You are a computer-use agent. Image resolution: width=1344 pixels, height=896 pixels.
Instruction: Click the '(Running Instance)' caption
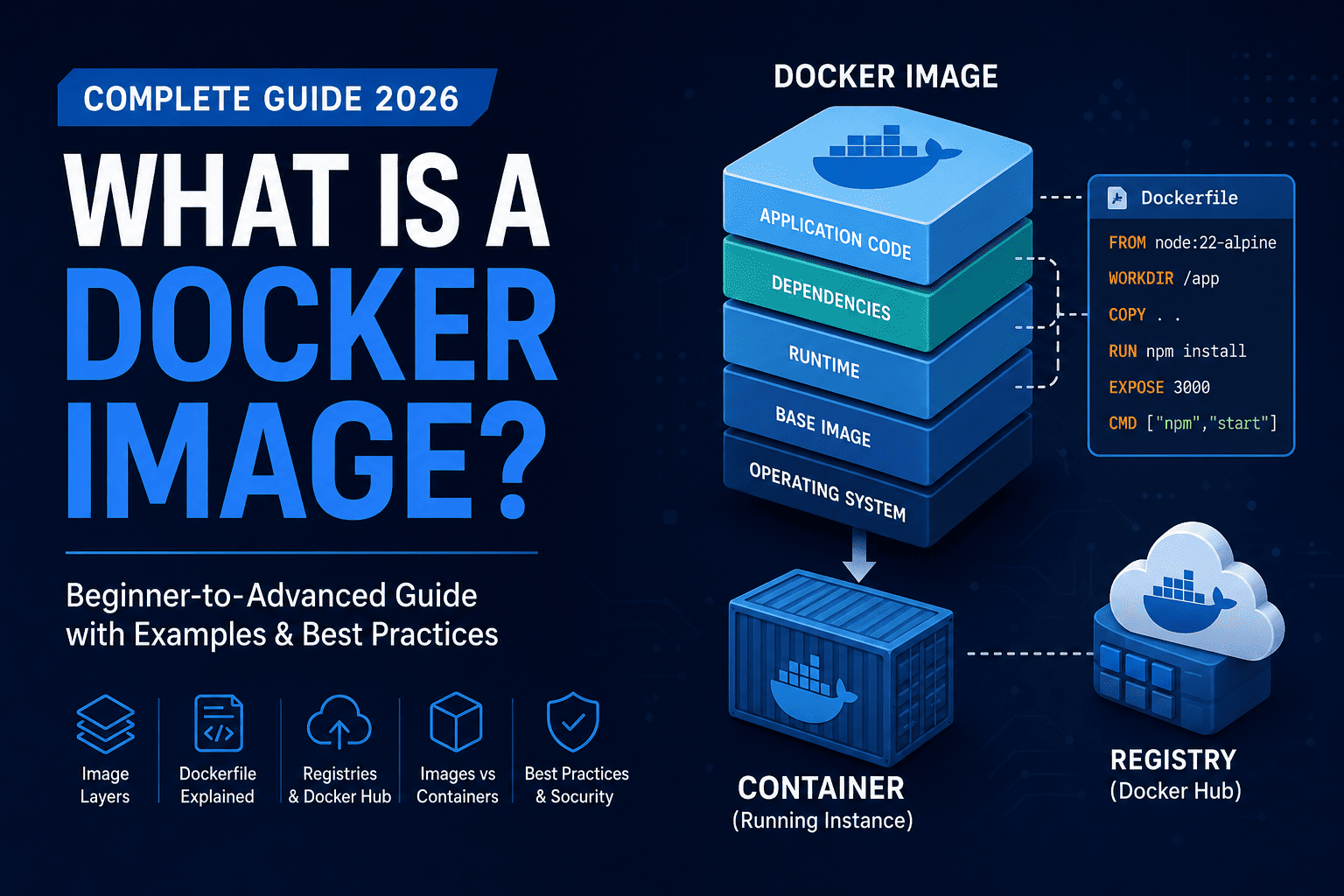coord(822,821)
